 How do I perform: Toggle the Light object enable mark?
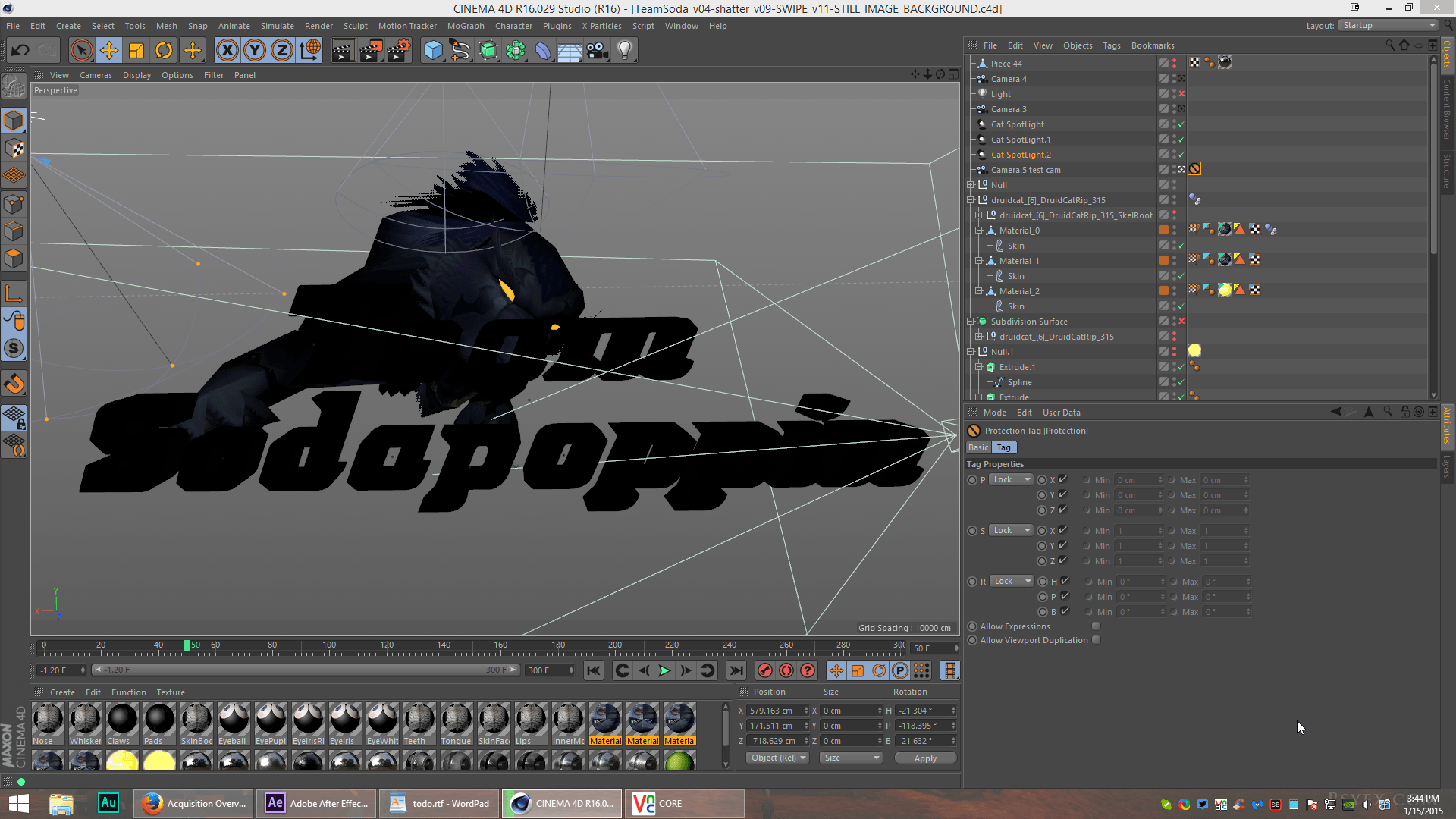pyautogui.click(x=1181, y=94)
